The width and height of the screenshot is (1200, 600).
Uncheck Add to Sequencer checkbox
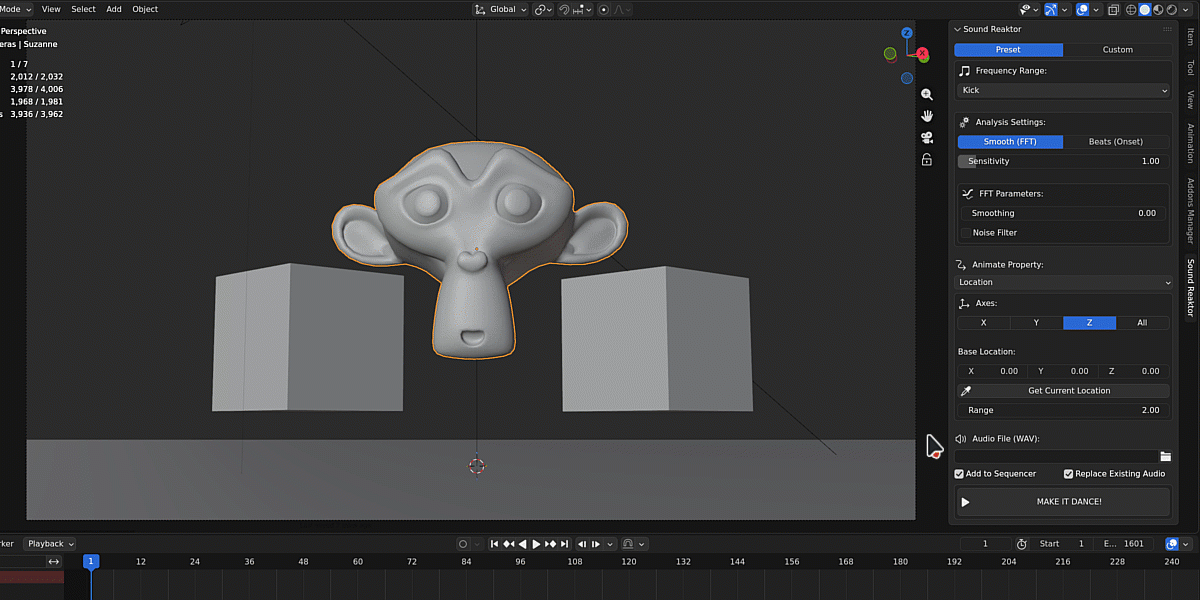coord(959,474)
